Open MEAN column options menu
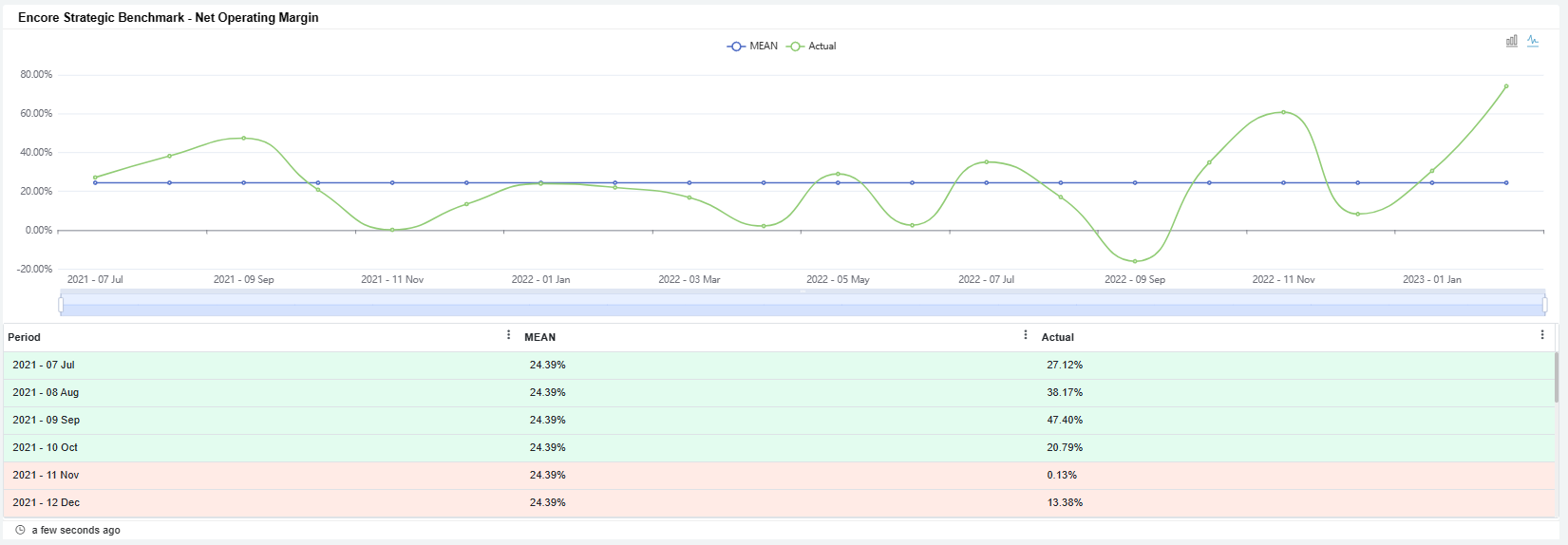Viewport: 1568px width, 545px height. (x=1025, y=335)
